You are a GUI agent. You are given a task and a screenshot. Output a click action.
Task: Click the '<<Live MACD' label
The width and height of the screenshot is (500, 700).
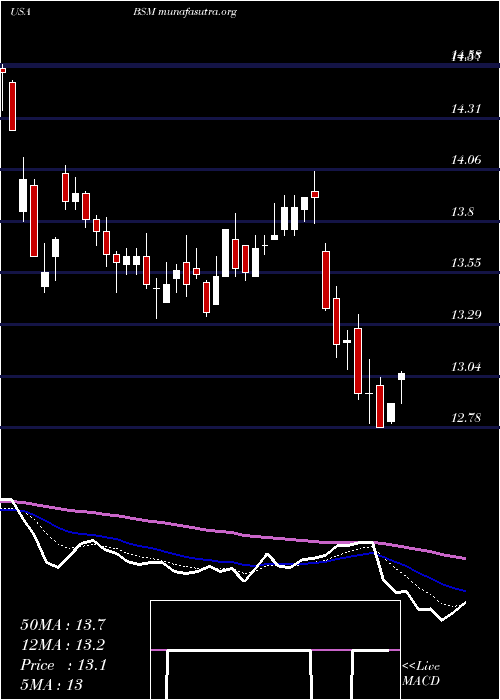point(421,673)
